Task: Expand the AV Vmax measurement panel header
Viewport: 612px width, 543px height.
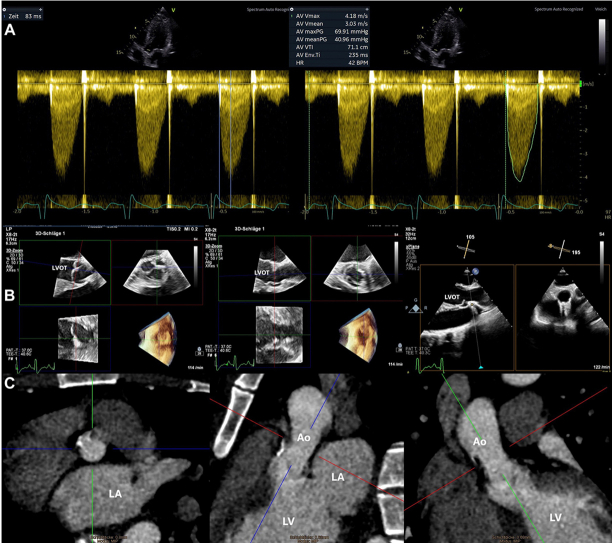Action: pyautogui.click(x=329, y=9)
